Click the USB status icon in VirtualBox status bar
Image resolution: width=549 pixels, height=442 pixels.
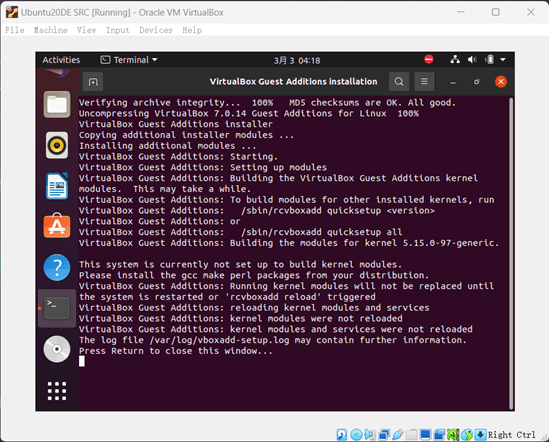click(x=398, y=435)
